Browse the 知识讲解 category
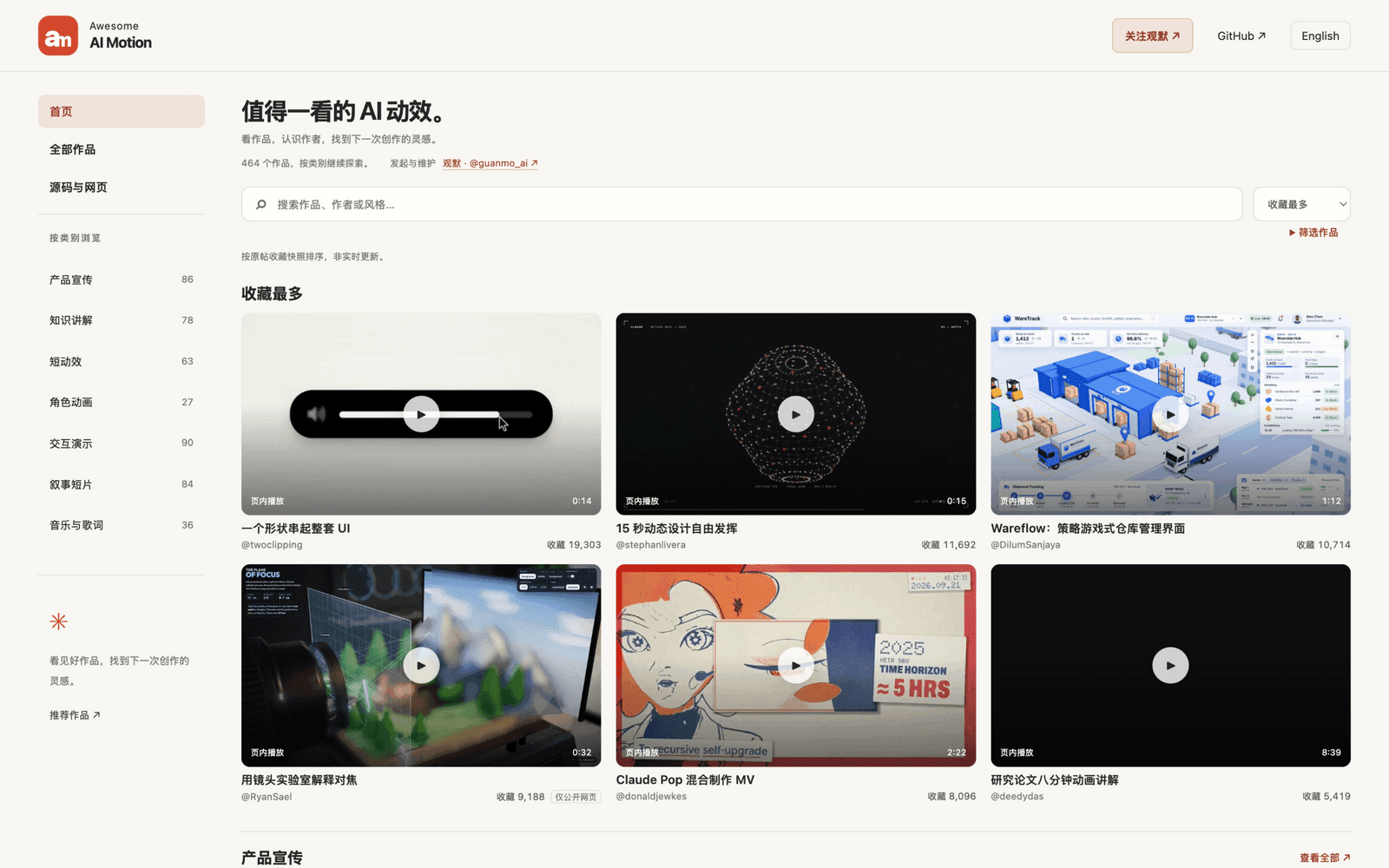This screenshot has height=868, width=1389. click(x=122, y=320)
